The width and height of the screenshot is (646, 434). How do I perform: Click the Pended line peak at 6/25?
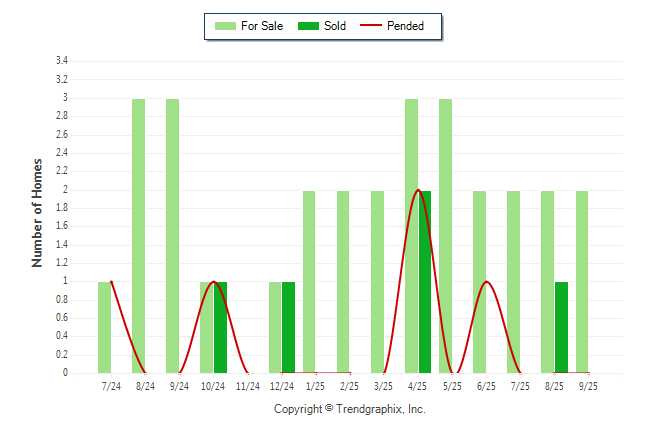click(x=486, y=282)
